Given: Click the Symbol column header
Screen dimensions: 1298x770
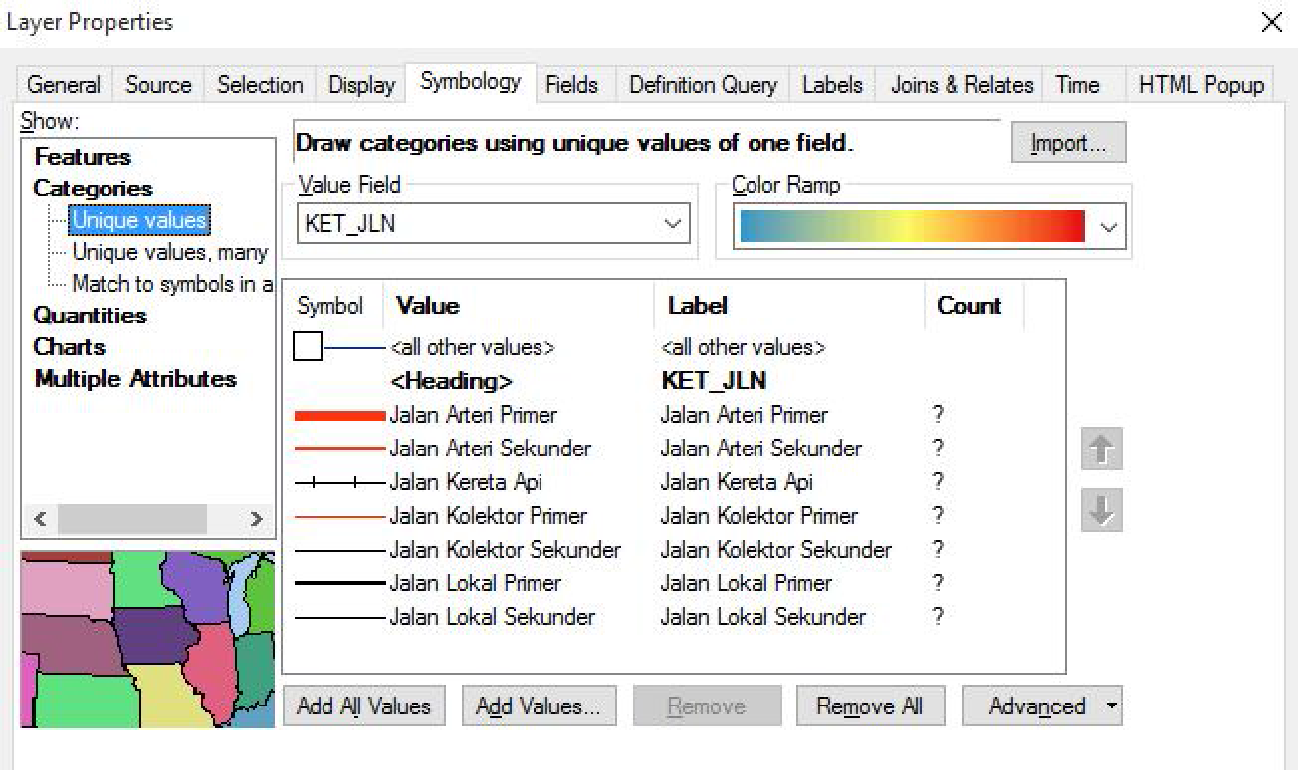Looking at the screenshot, I should coord(331,306).
